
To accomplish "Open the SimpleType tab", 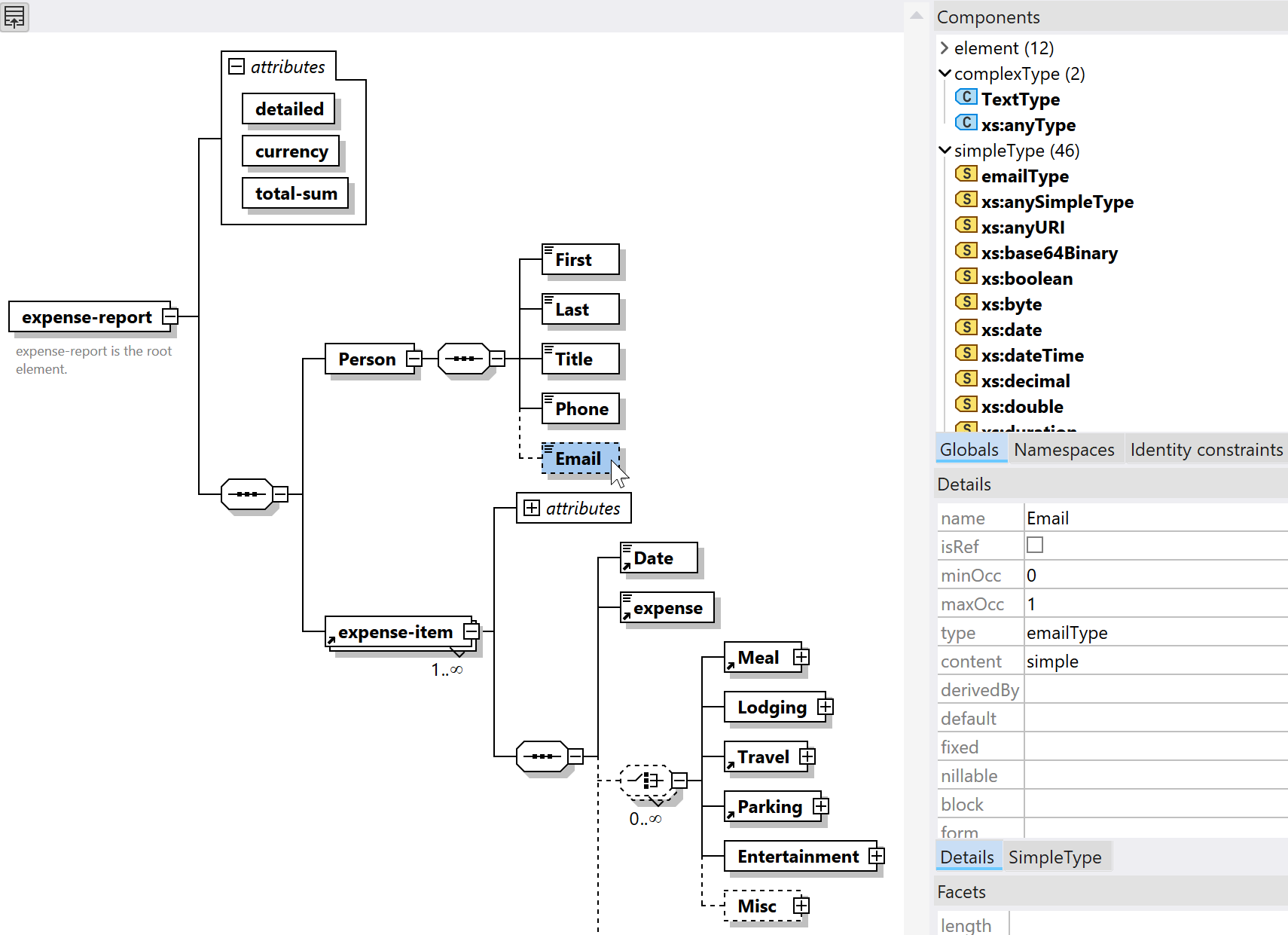I will 1055,857.
